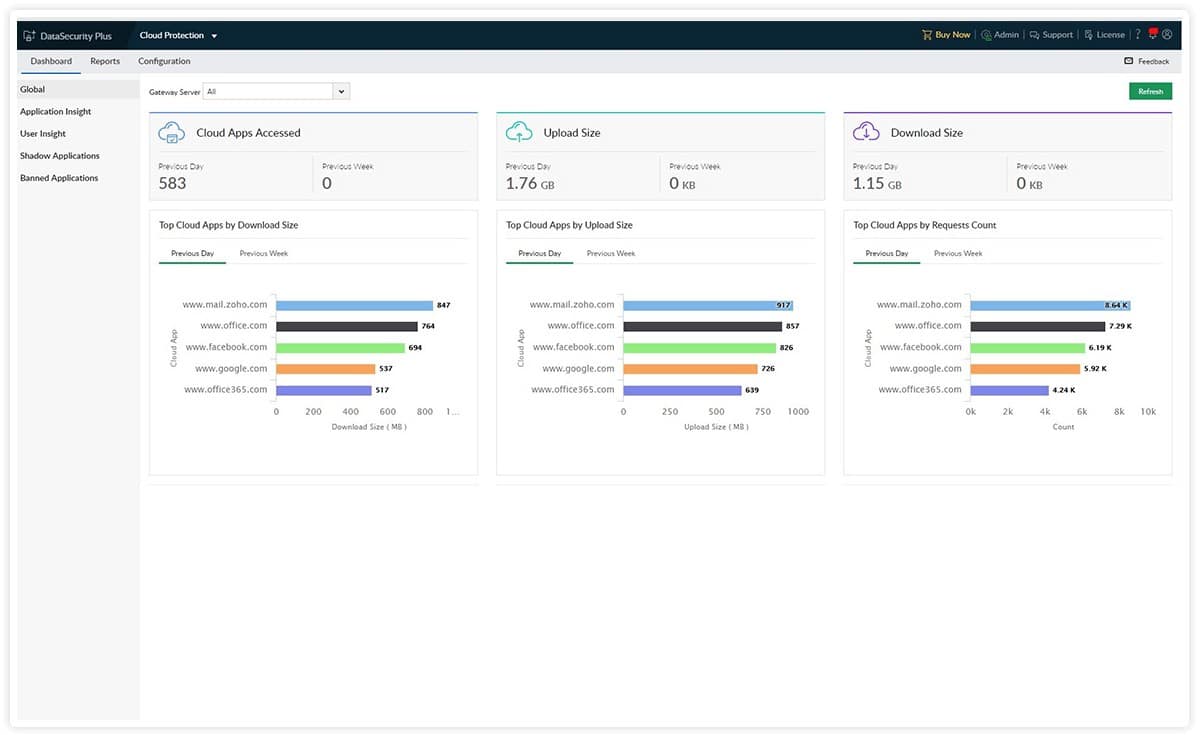Click the google.com bar in Upload Size chart
The image size is (1200, 735).
coord(690,368)
